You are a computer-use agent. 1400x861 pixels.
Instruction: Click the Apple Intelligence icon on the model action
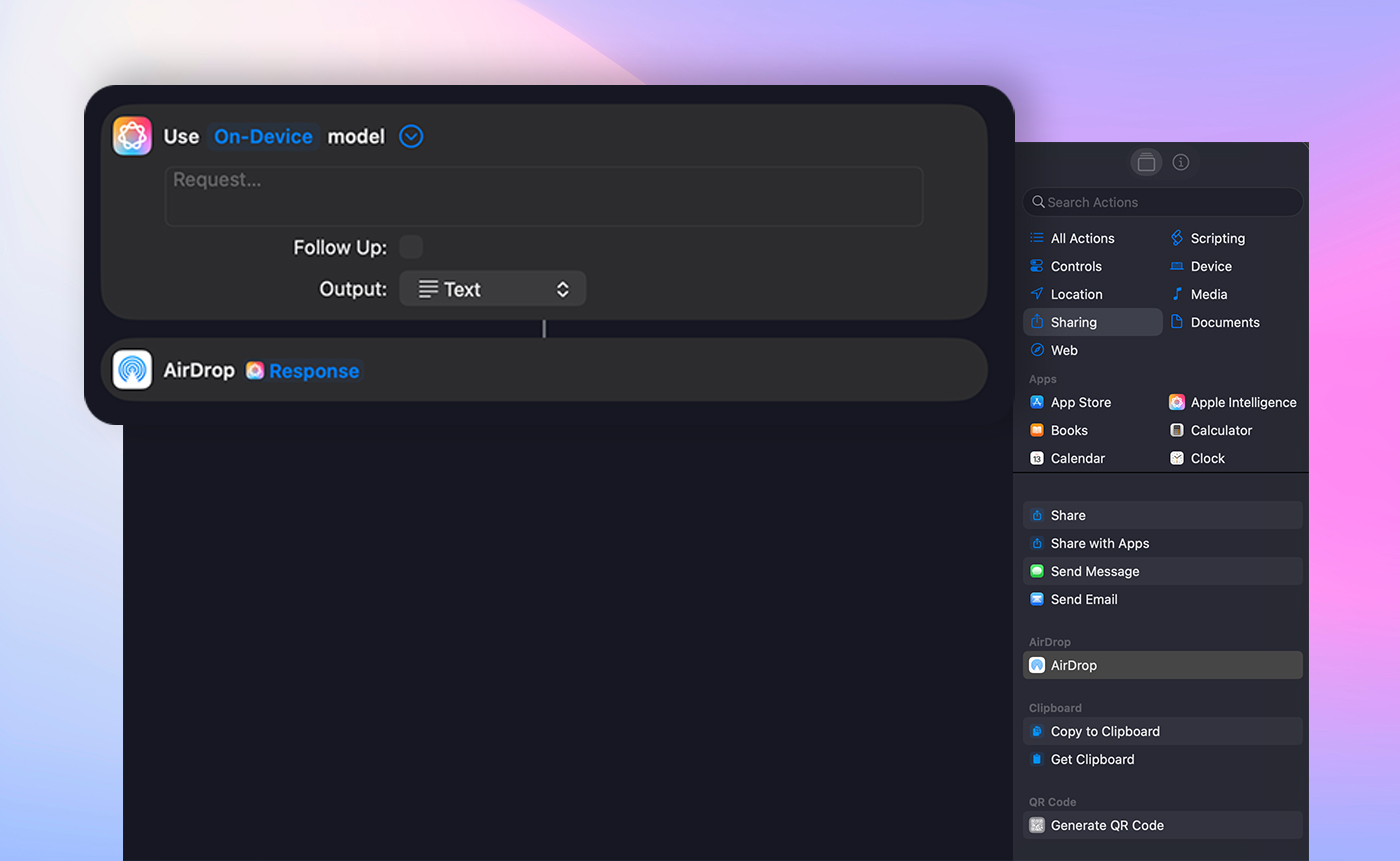[x=132, y=136]
